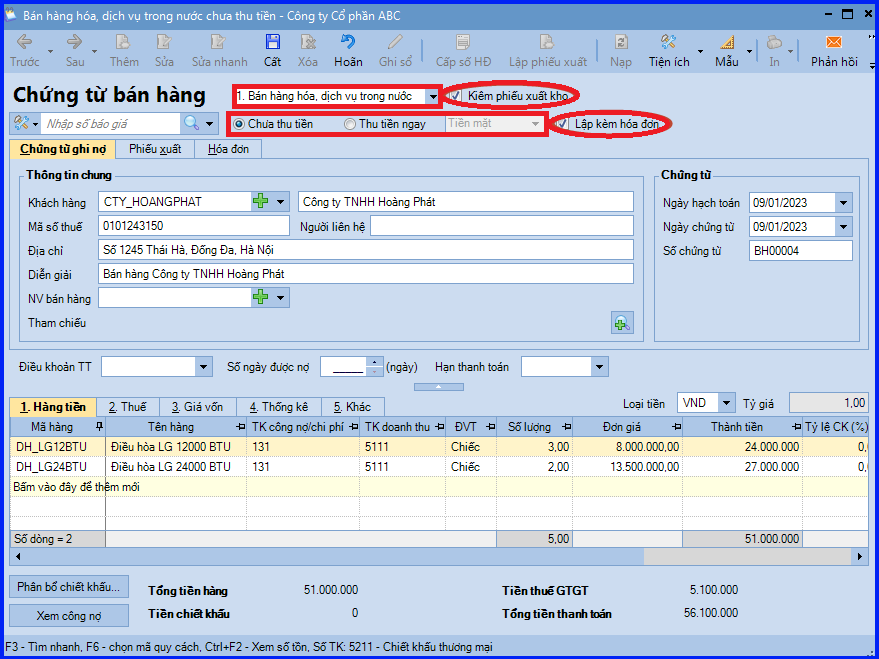Screen dimensions: 879x659
Task: Select the Thu tiền ngay radio option
Action: pos(350,124)
